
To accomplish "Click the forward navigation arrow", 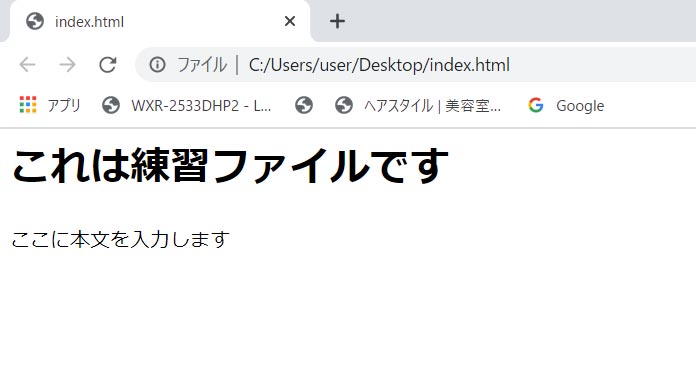I will 67,65.
